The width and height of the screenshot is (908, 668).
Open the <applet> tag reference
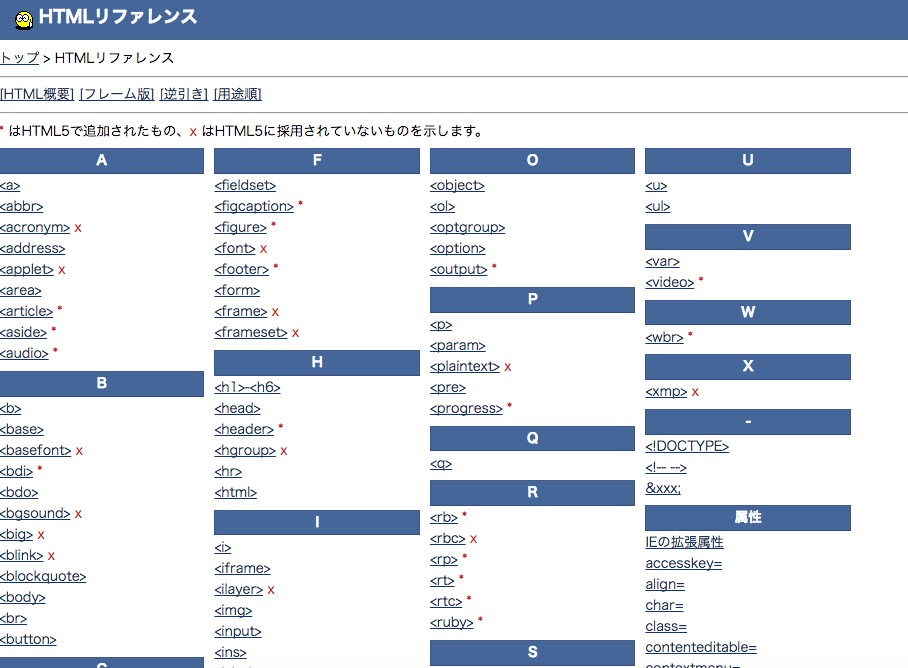coord(27,270)
